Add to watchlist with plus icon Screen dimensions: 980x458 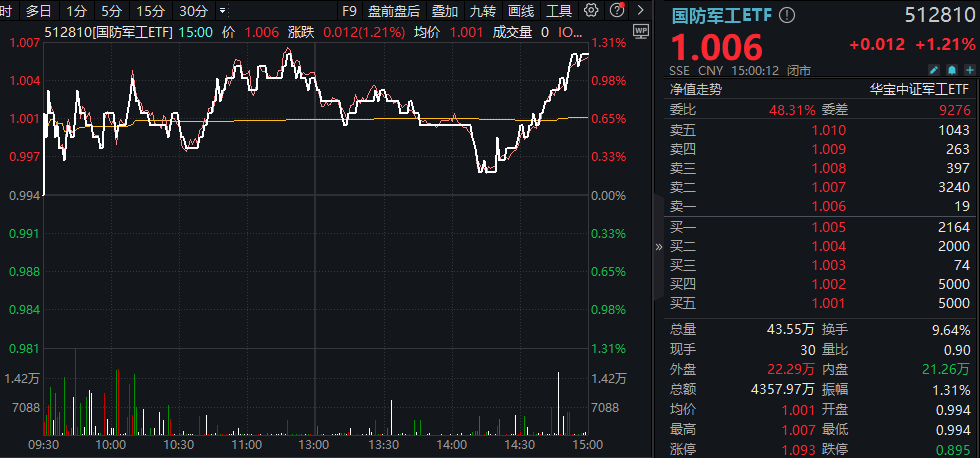point(968,70)
